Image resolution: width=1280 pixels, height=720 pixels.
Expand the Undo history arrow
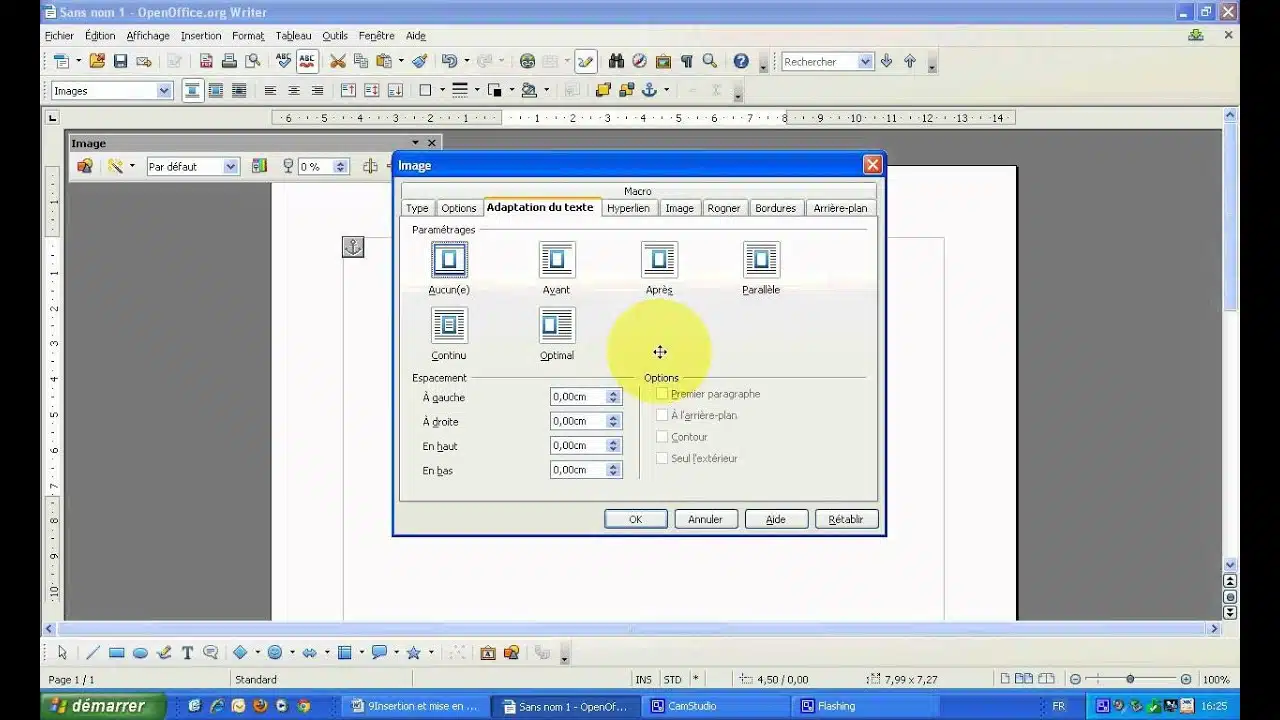tap(467, 61)
